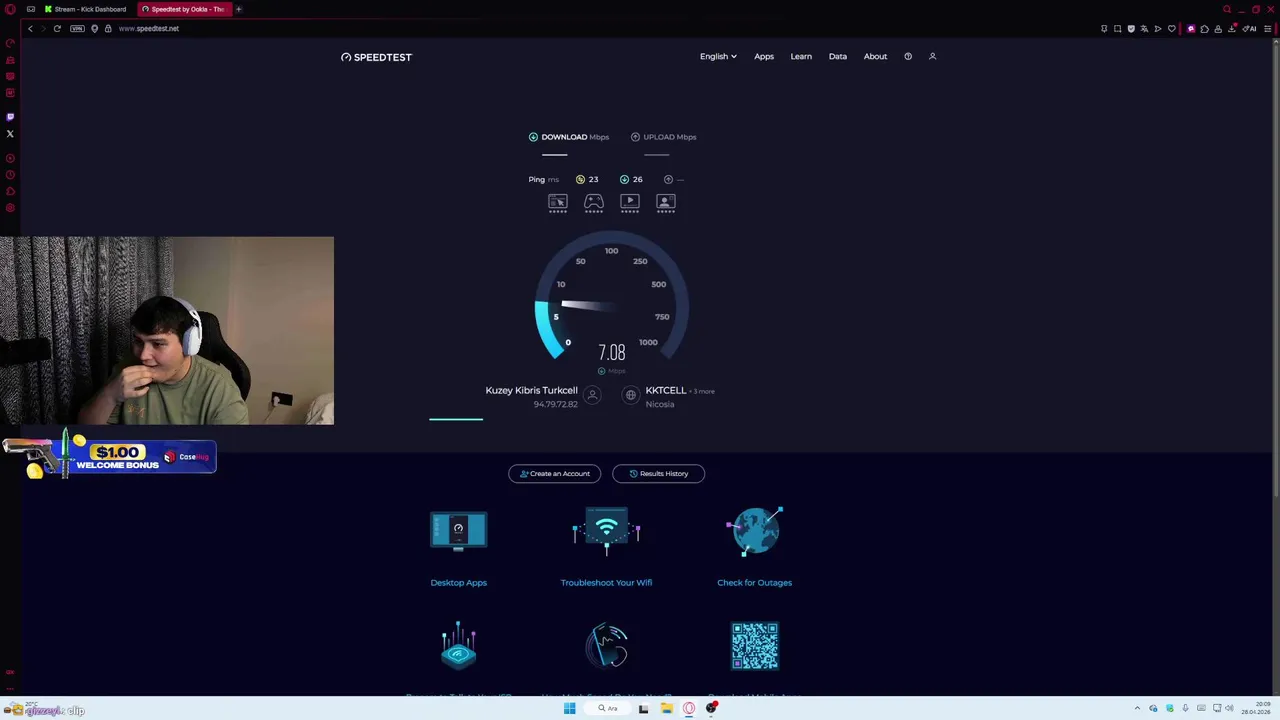Open the extensions cube icon

tap(1204, 28)
